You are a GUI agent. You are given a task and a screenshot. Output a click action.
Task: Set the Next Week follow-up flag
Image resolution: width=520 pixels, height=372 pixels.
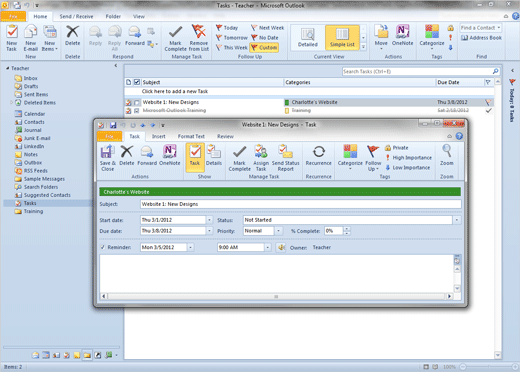tap(267, 28)
